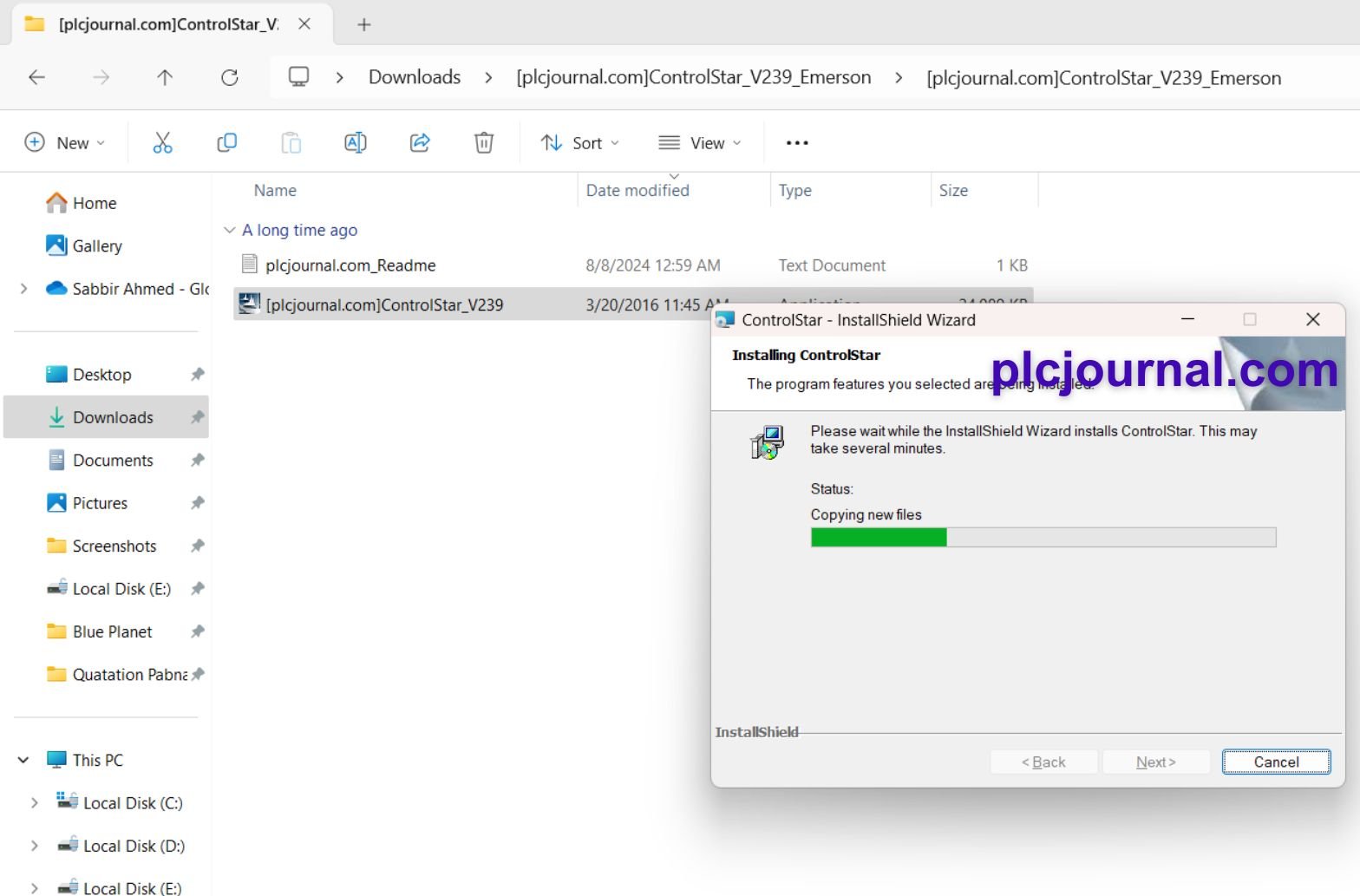Click the Delete trash icon

coord(484,143)
